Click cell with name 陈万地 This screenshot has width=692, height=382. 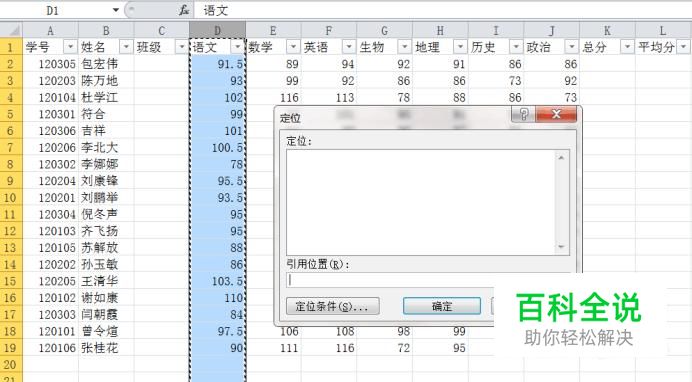click(x=106, y=81)
